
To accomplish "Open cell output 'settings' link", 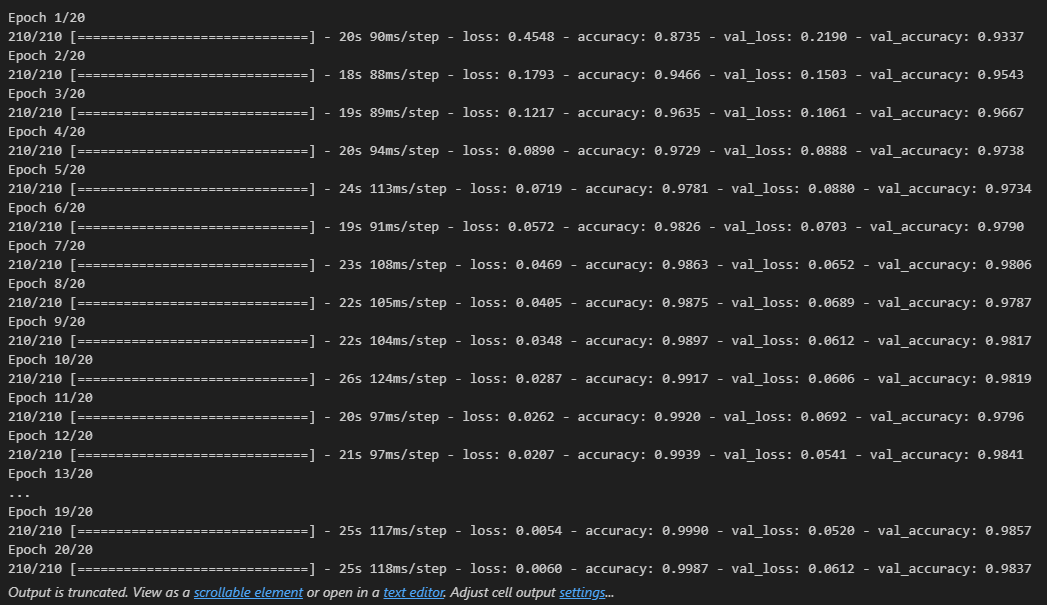I will coord(582,592).
